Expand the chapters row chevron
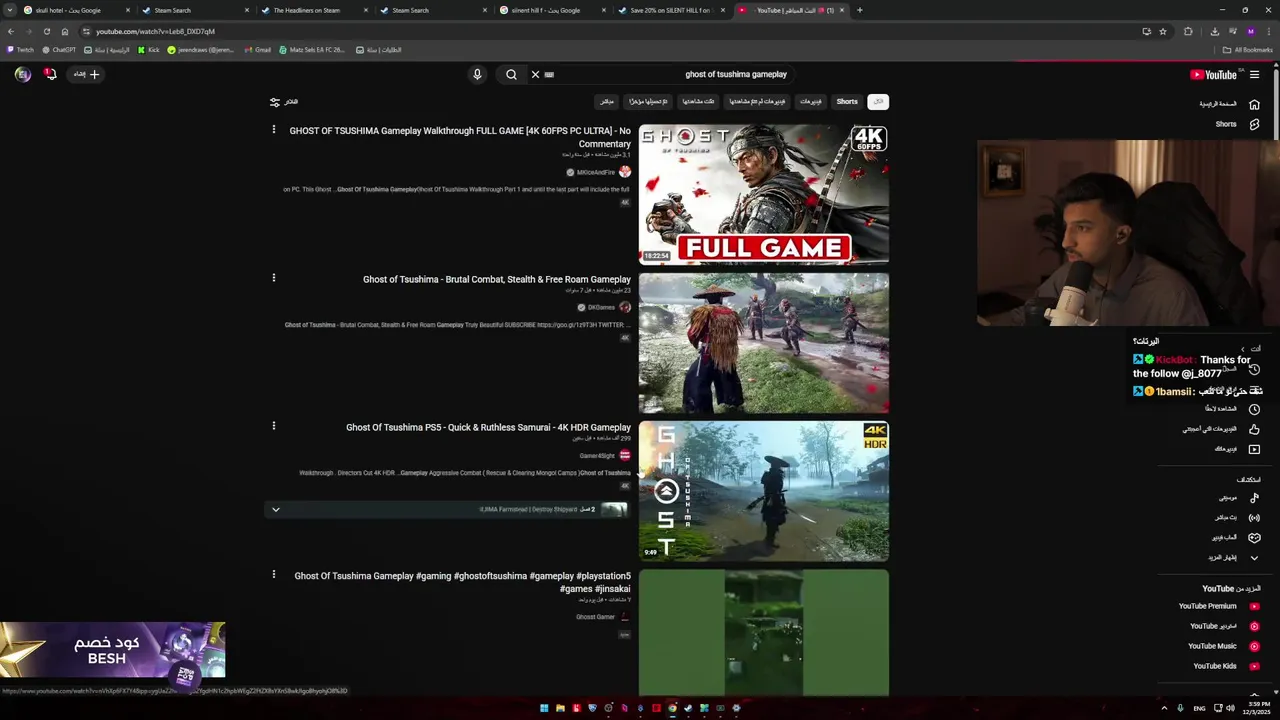The height and width of the screenshot is (720, 1280). pyautogui.click(x=275, y=510)
